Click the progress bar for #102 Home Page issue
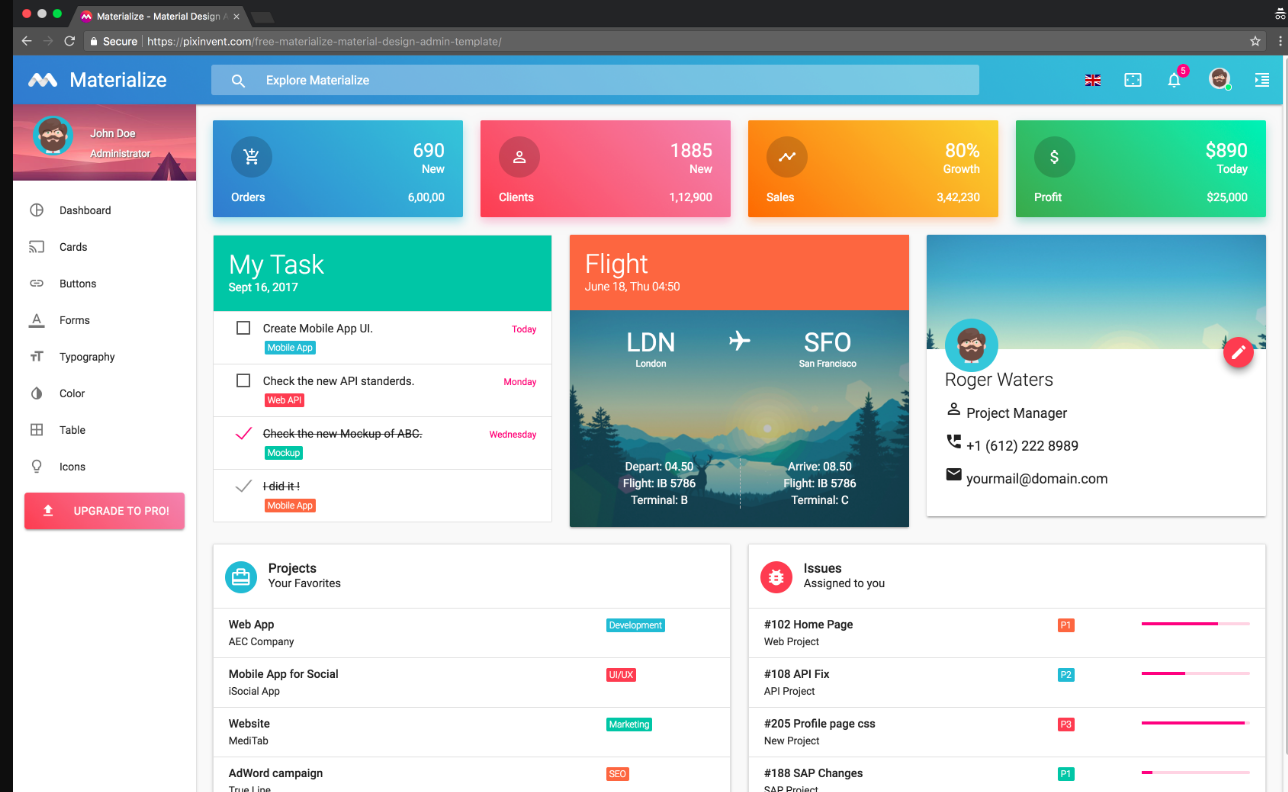This screenshot has width=1288, height=792. coord(1194,624)
